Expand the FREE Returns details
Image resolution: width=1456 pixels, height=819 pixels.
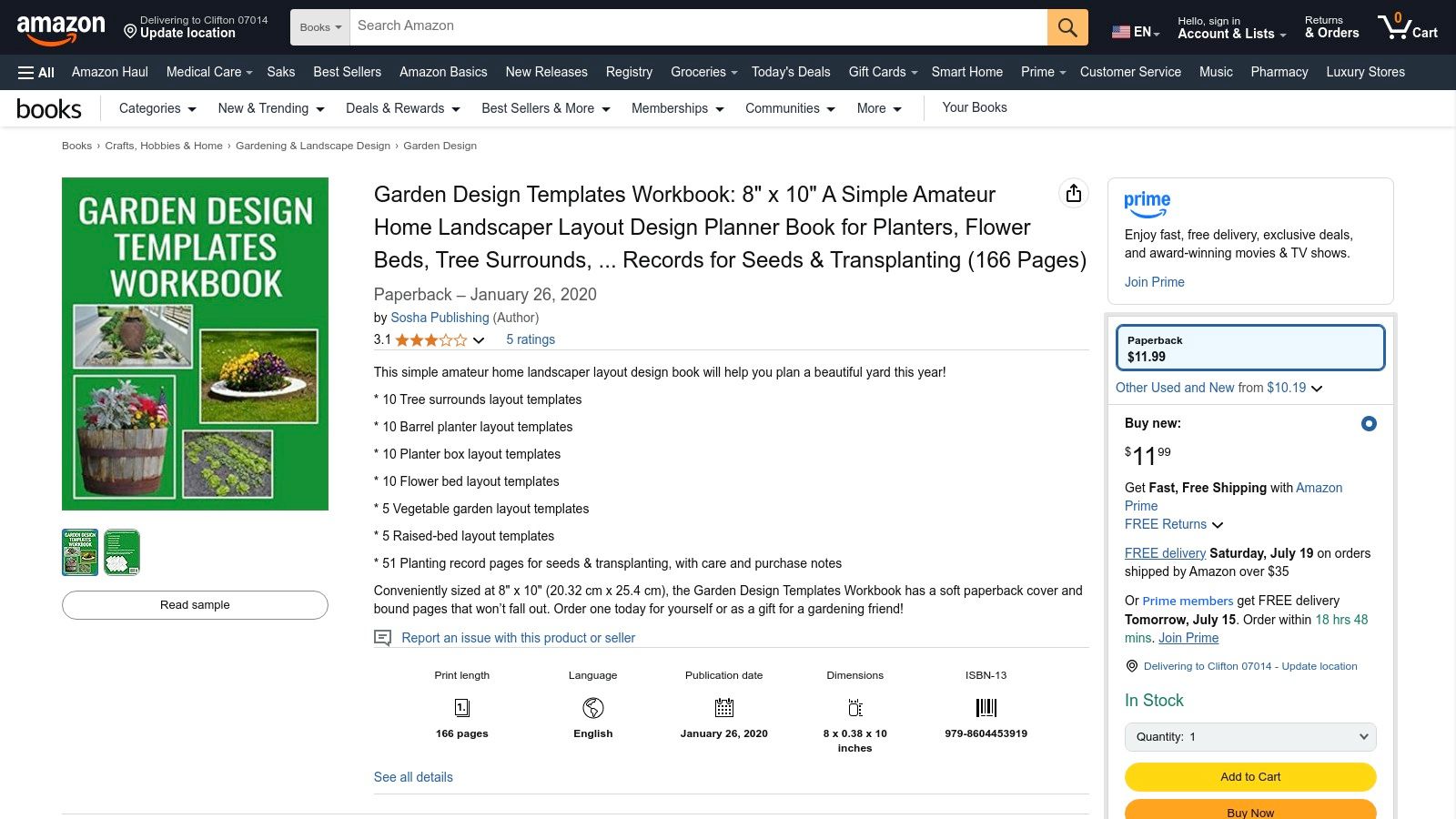1174,524
